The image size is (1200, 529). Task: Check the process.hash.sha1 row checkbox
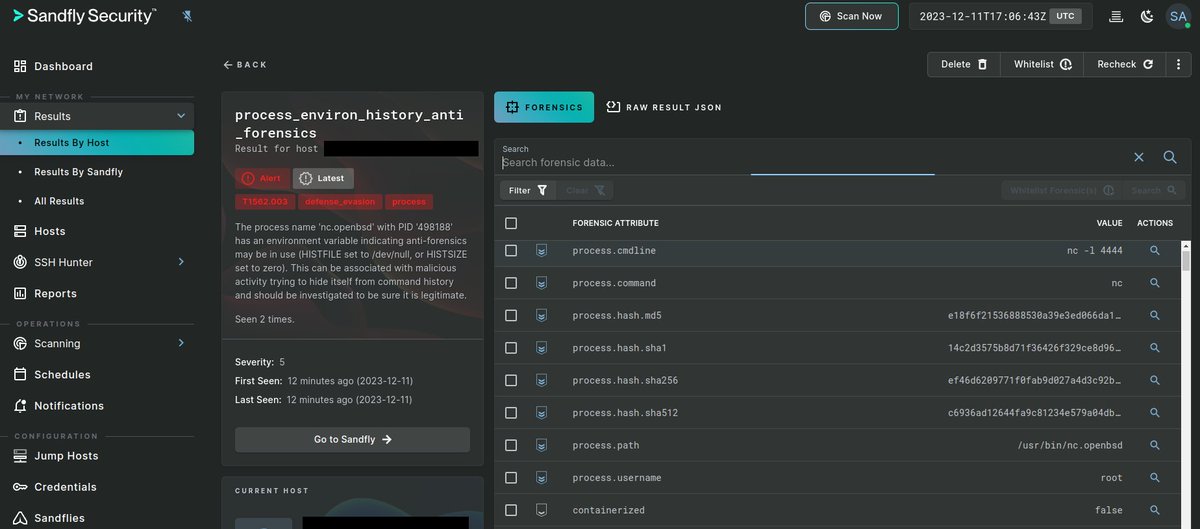(511, 348)
